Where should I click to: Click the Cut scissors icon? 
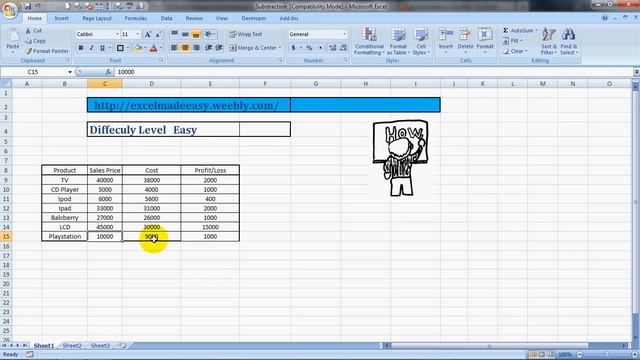pos(28,31)
